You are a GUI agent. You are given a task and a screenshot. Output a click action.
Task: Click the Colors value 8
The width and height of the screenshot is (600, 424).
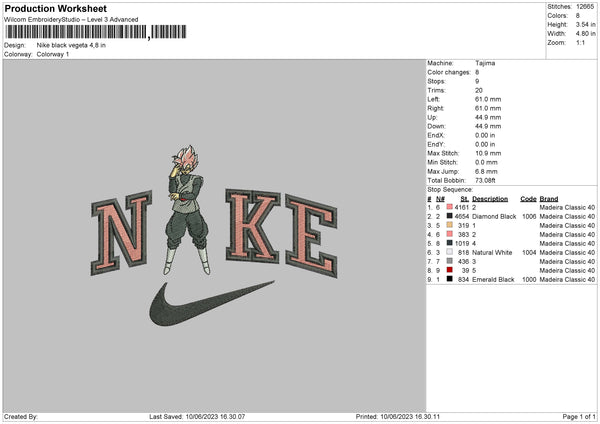(x=578, y=16)
